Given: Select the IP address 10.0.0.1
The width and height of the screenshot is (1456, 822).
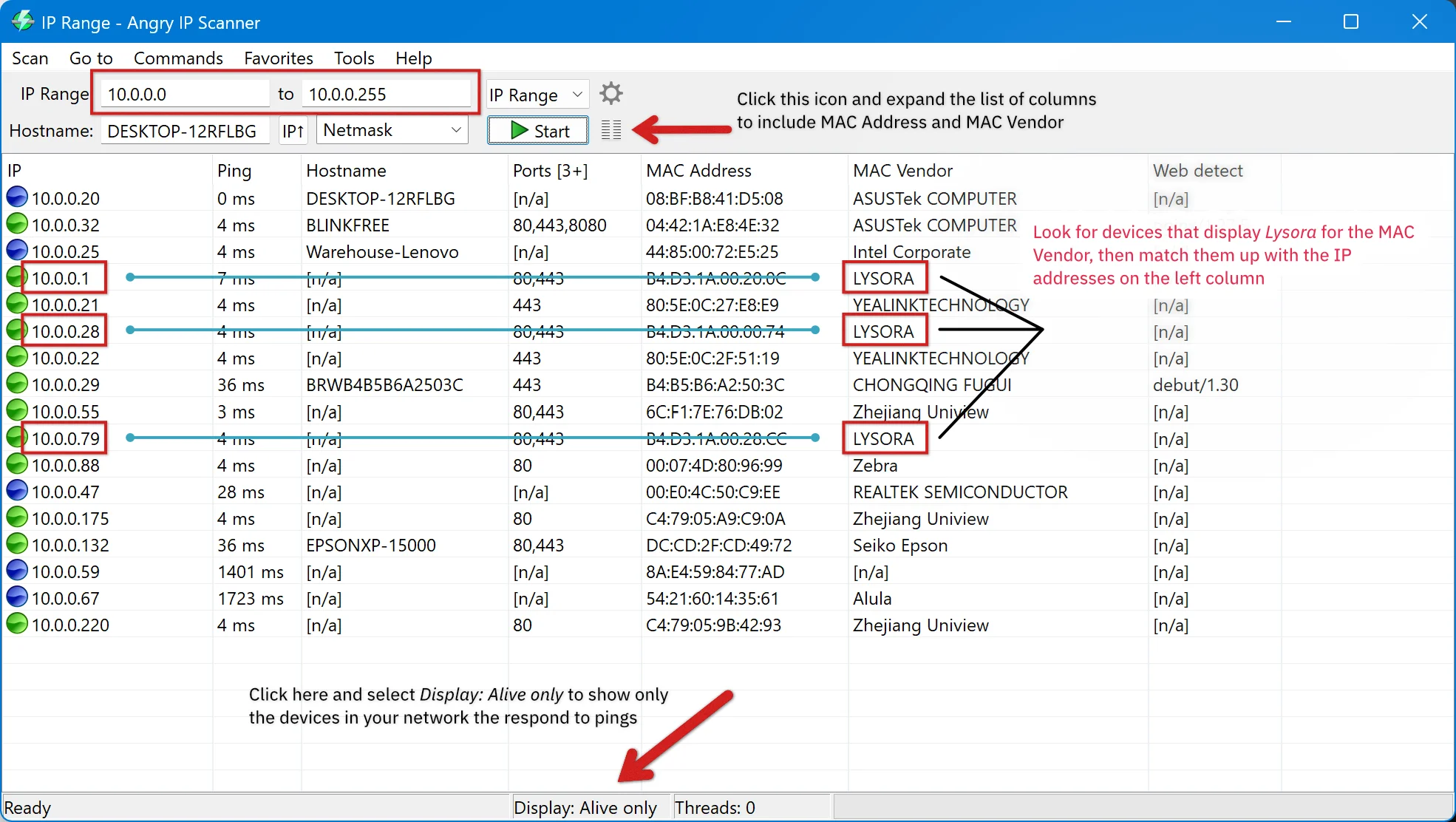Looking at the screenshot, I should tap(61, 278).
